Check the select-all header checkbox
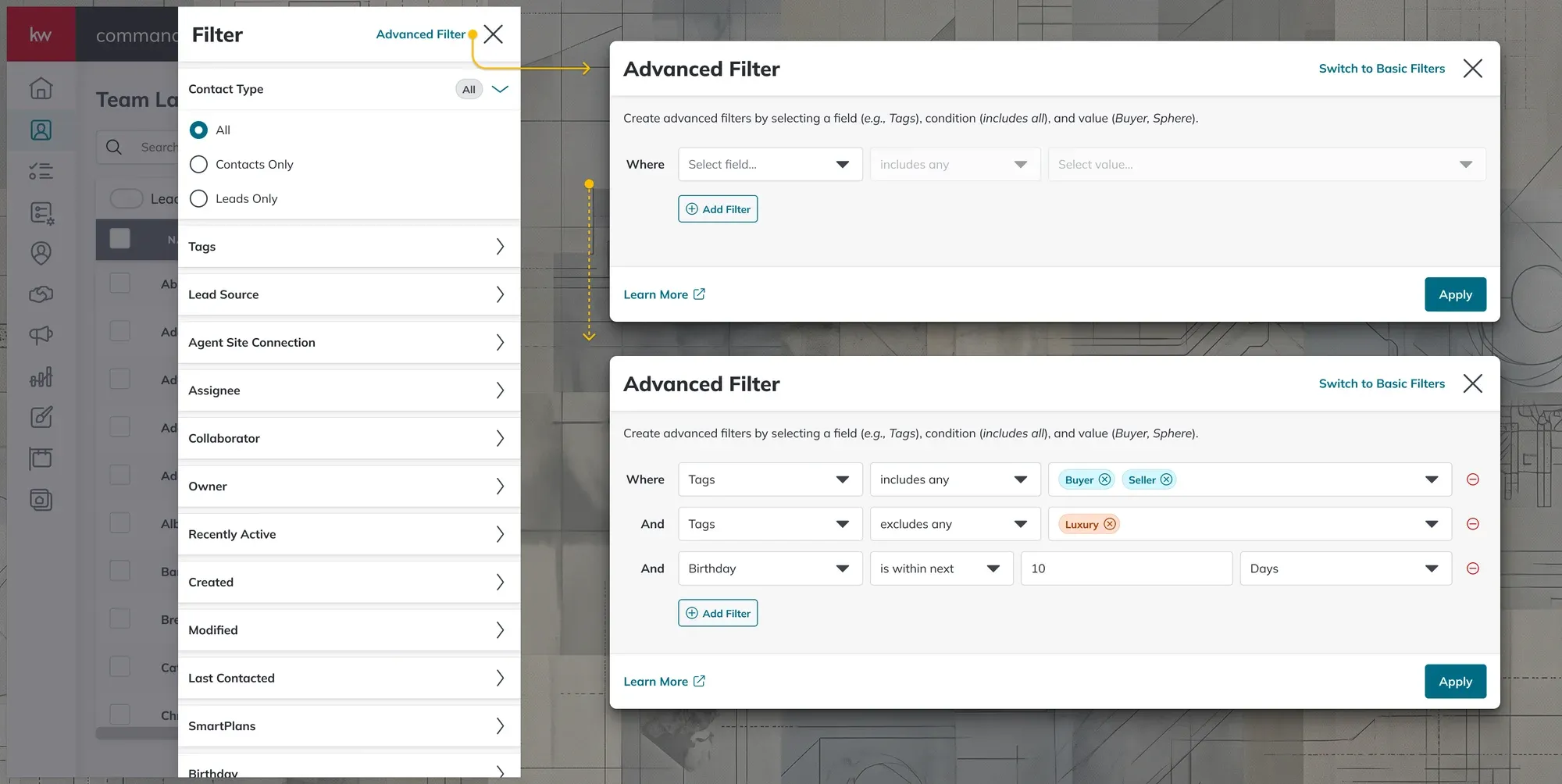Viewport: 1562px width, 784px height. (120, 239)
